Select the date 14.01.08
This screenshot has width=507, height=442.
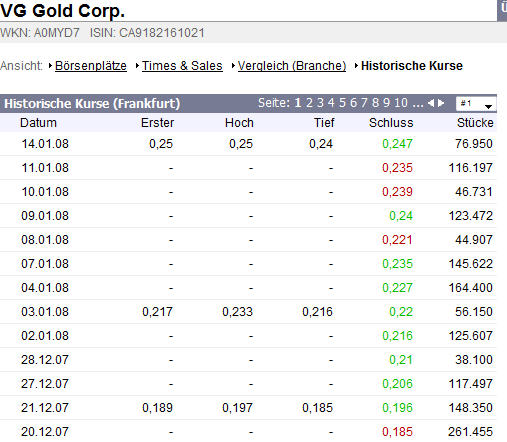45,144
